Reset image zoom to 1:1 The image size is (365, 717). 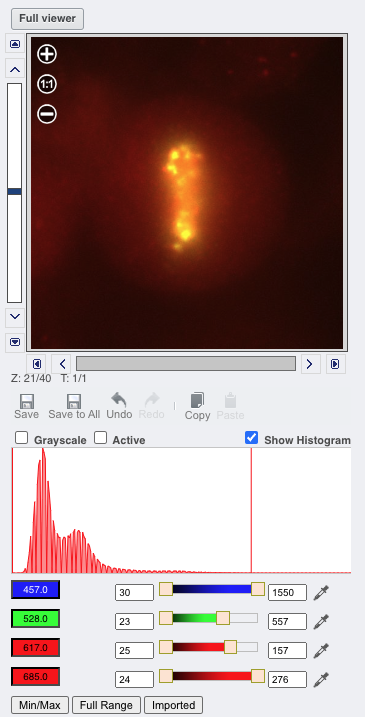pyautogui.click(x=47, y=84)
